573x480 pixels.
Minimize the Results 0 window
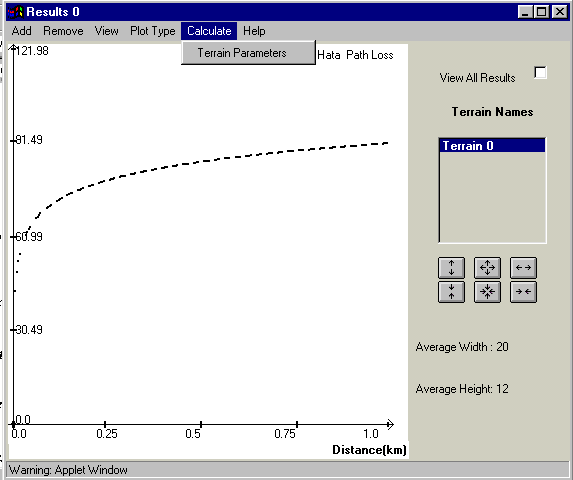pos(525,12)
